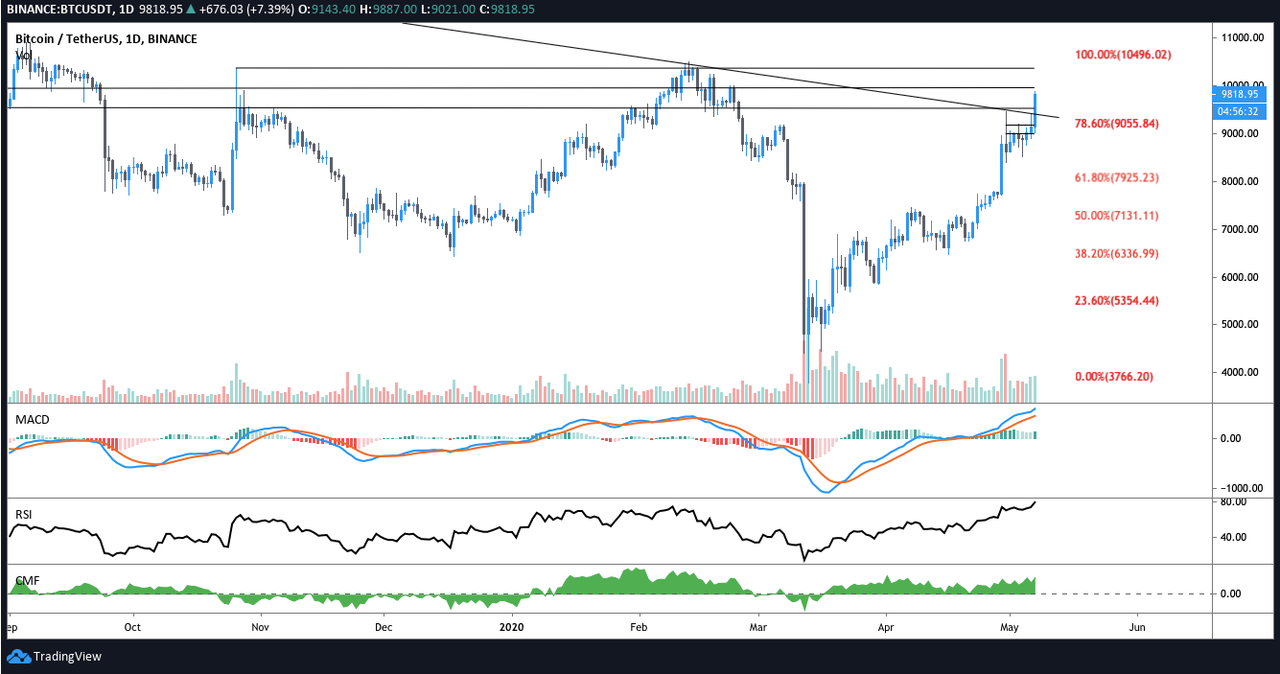Click the 0.00%(3766.20) Fibonacci level

(1114, 376)
